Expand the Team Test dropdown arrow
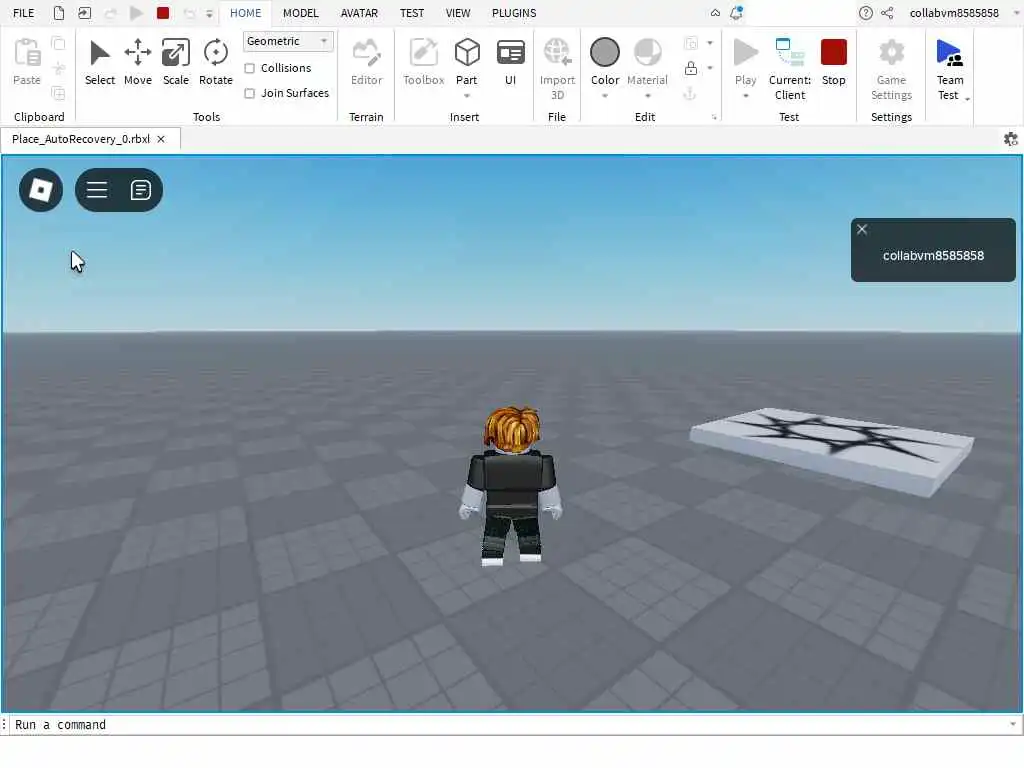1024x768 pixels. point(967,99)
